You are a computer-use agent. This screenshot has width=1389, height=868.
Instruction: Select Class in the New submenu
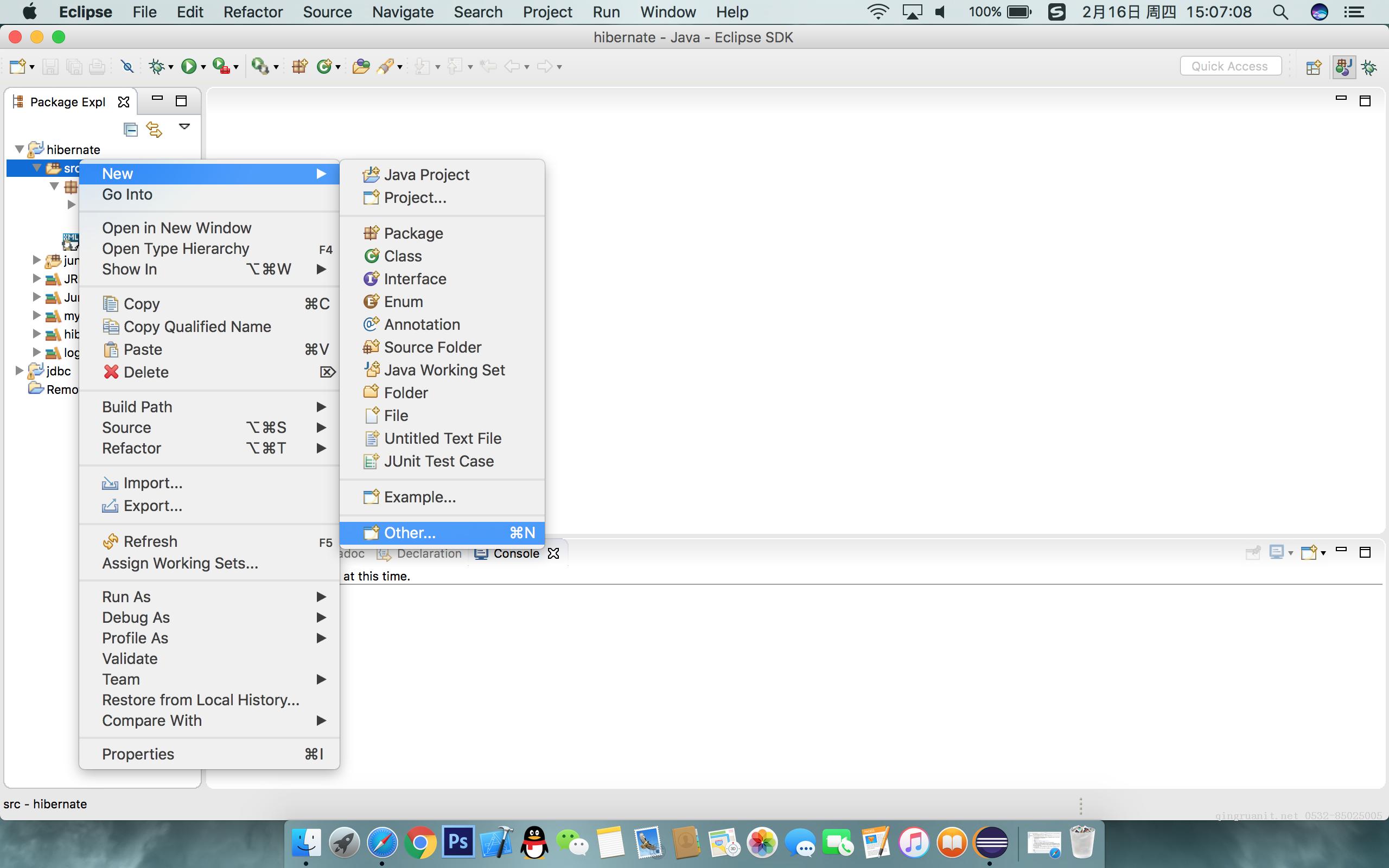[x=442, y=256]
